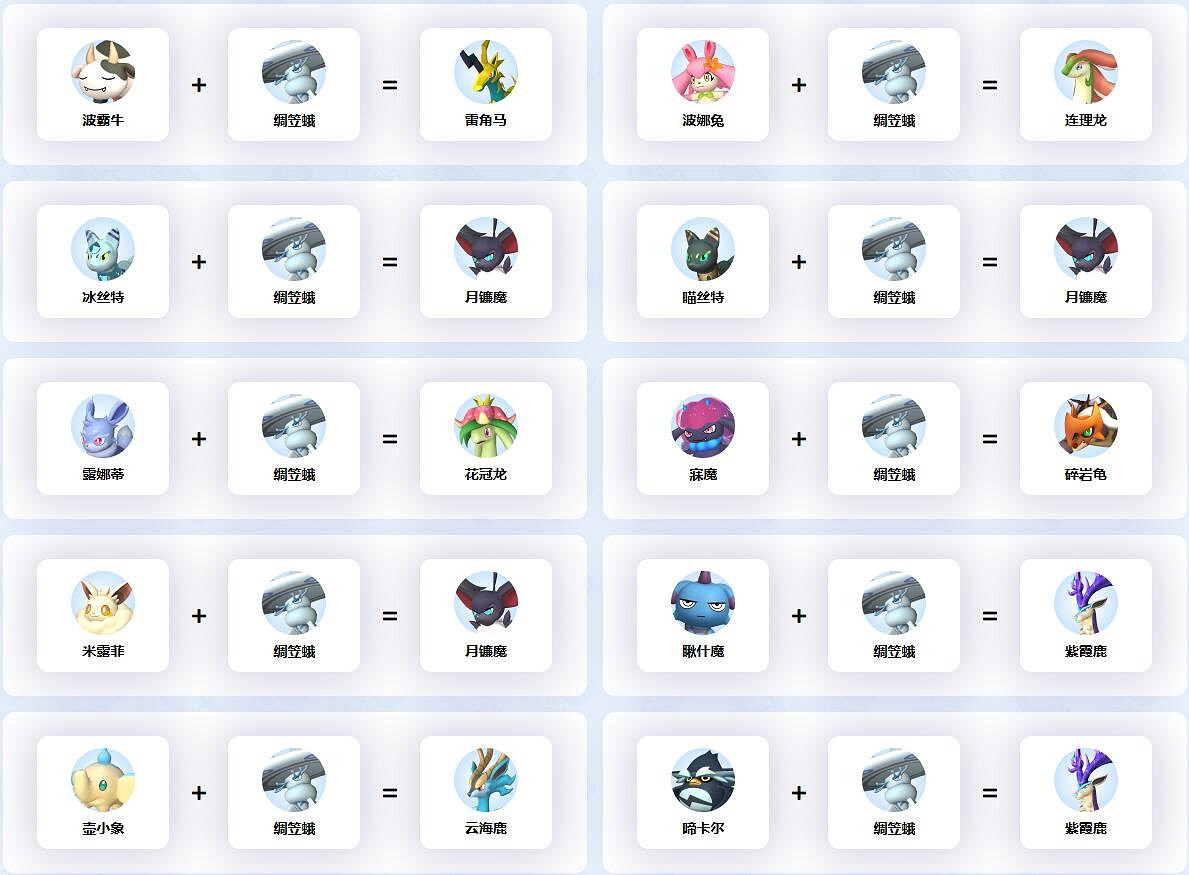Click 月镰魔 result next to 喵丝特

[x=1086, y=262]
